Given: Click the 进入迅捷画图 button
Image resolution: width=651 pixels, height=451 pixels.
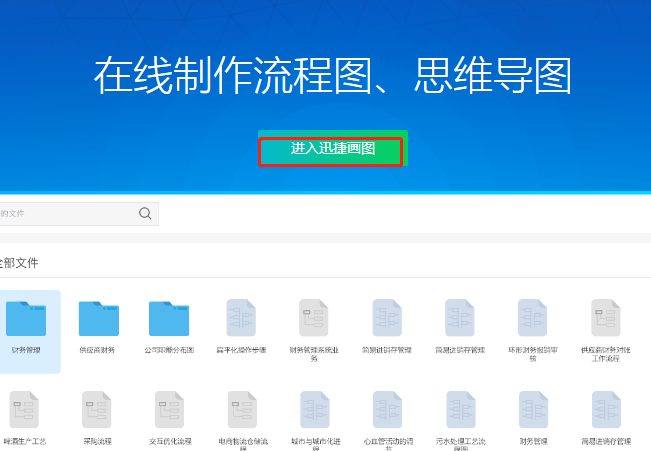Looking at the screenshot, I should [333, 148].
